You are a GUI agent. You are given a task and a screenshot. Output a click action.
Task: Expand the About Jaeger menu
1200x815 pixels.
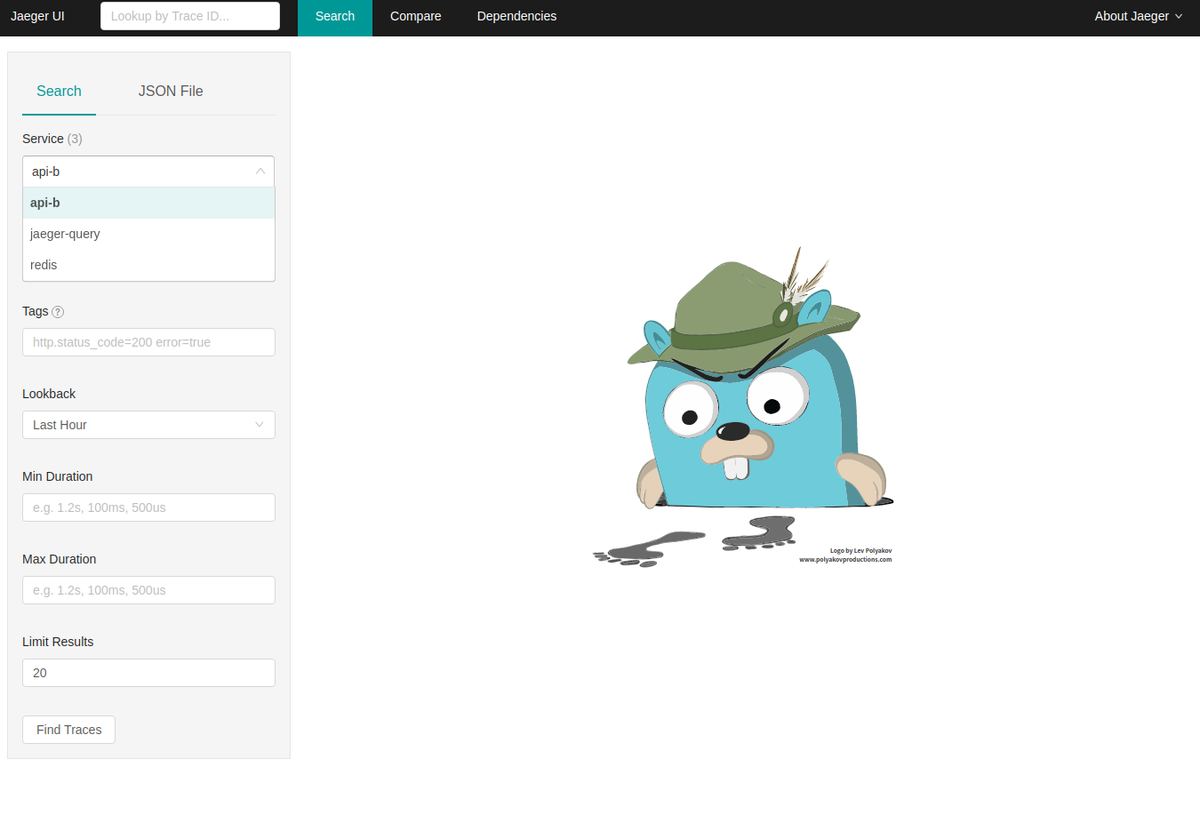(1138, 16)
